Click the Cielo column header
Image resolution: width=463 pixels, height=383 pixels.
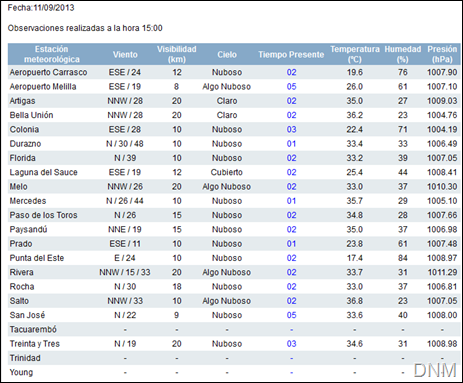coord(227,54)
